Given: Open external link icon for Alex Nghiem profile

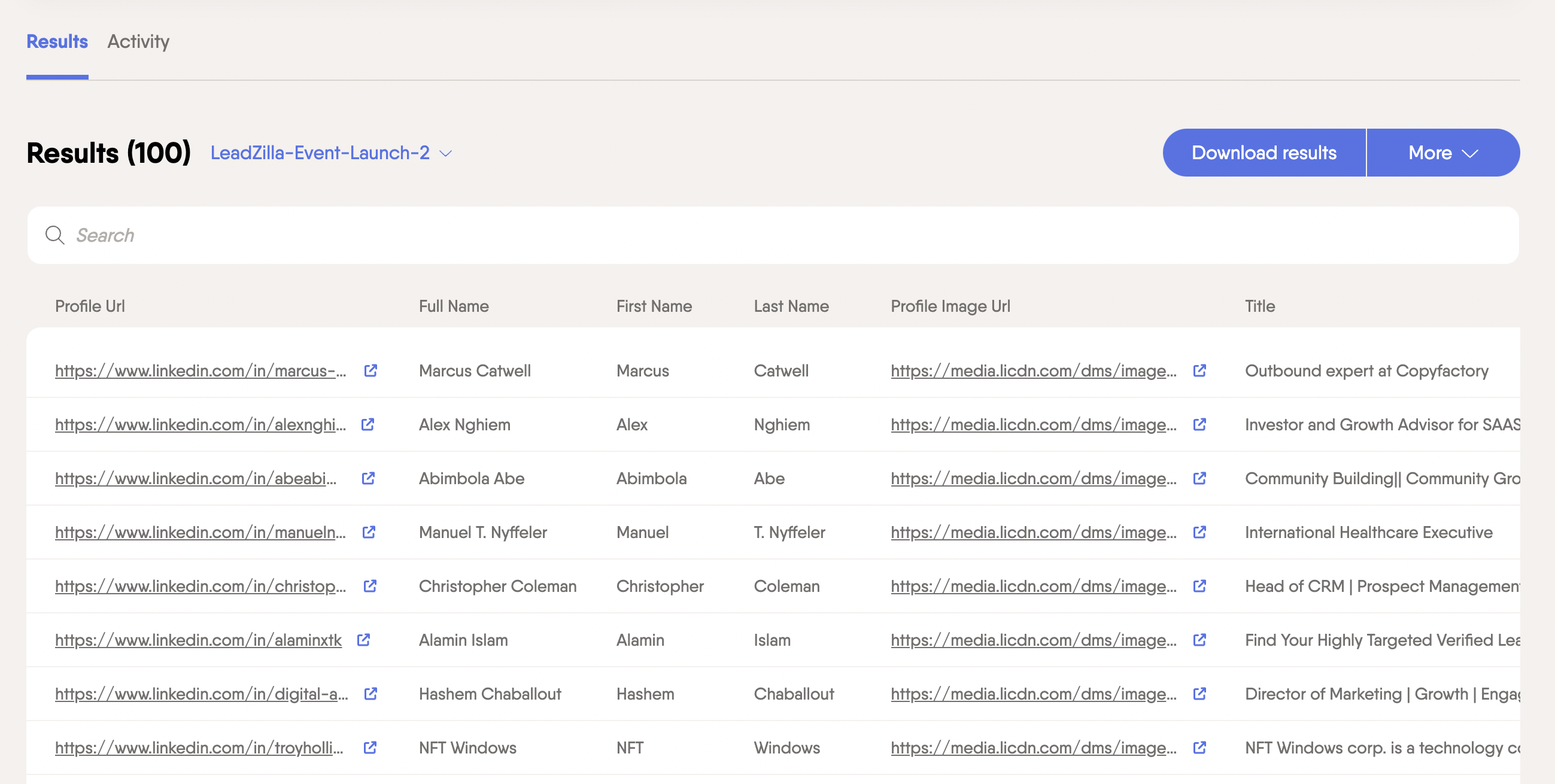Looking at the screenshot, I should coord(368,424).
